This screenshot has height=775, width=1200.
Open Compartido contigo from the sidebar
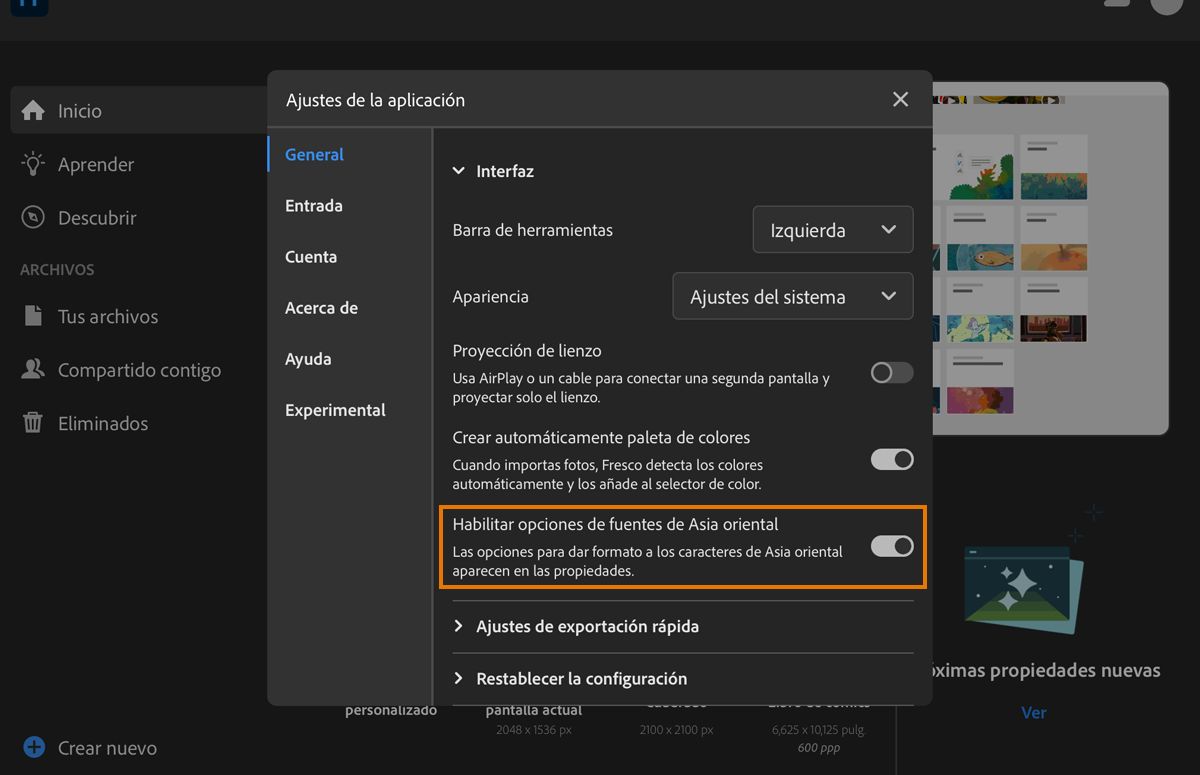pyautogui.click(x=139, y=369)
